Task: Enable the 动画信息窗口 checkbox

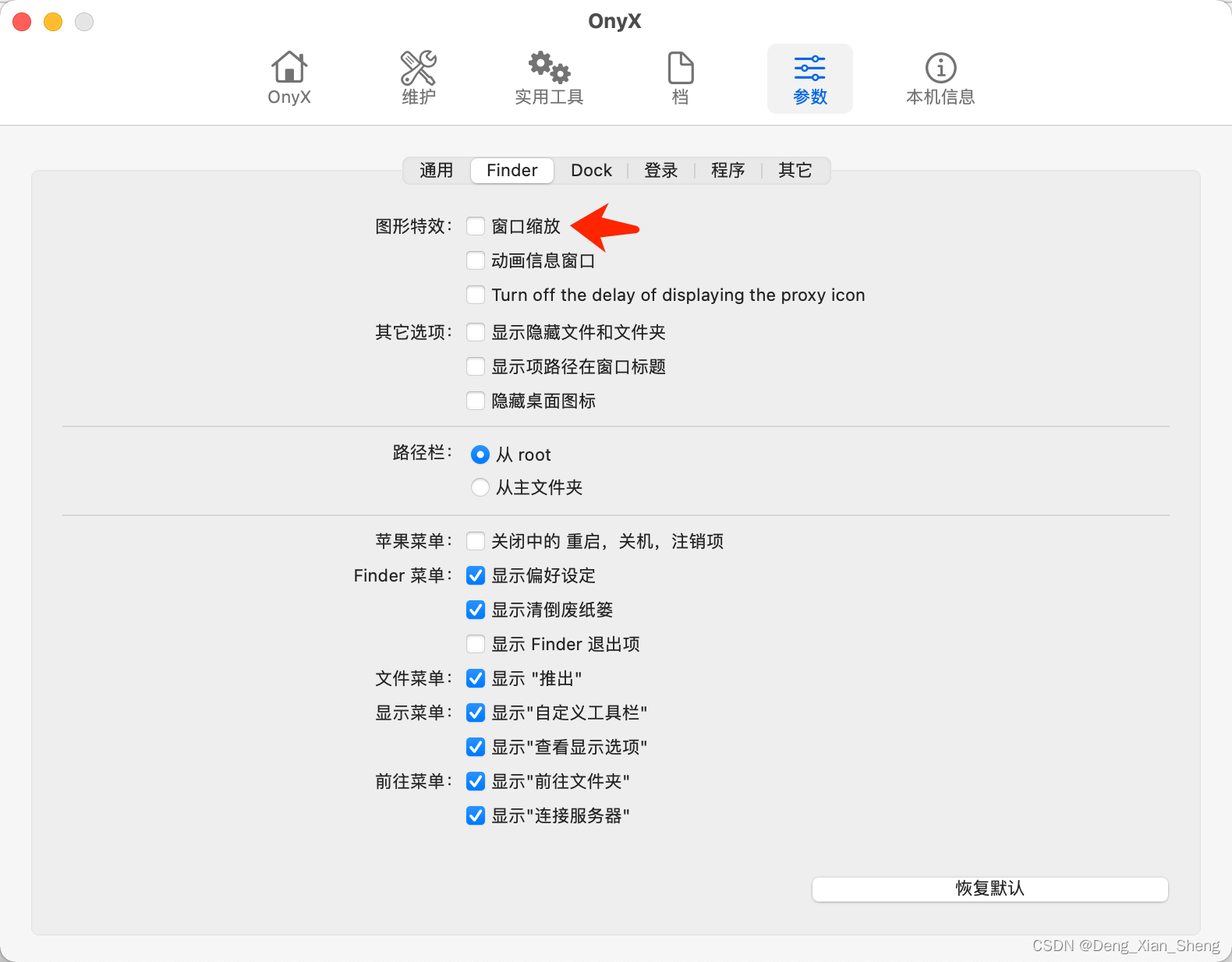Action: click(x=476, y=260)
